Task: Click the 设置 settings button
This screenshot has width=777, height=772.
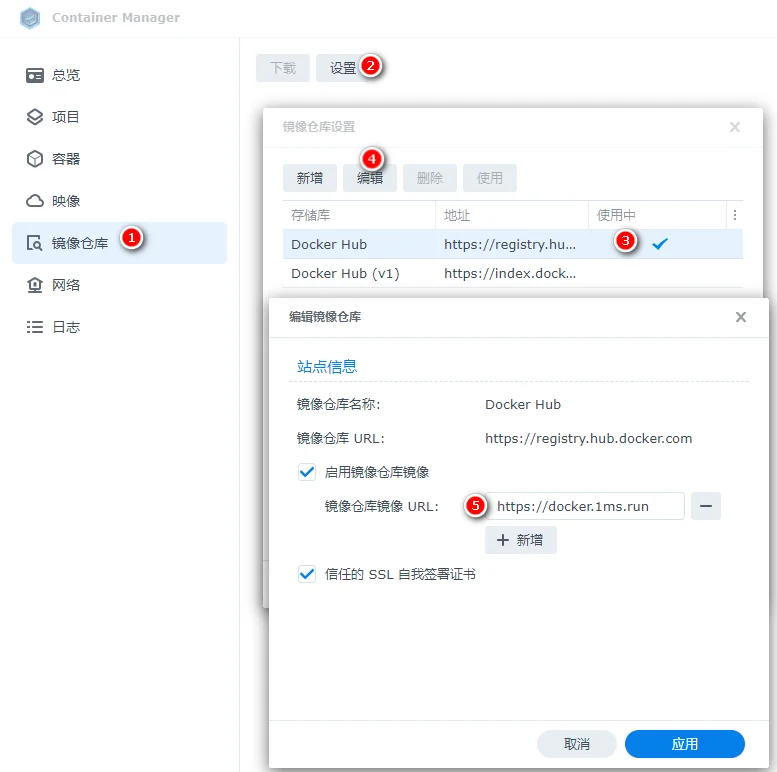Action: pyautogui.click(x=342, y=68)
